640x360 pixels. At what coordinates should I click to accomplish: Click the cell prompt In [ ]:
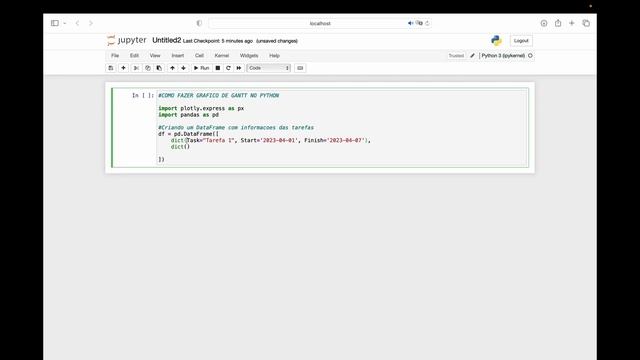pyautogui.click(x=143, y=96)
